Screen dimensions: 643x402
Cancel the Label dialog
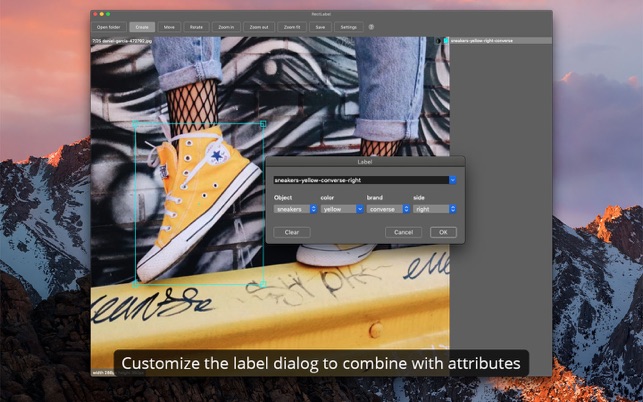tap(403, 232)
